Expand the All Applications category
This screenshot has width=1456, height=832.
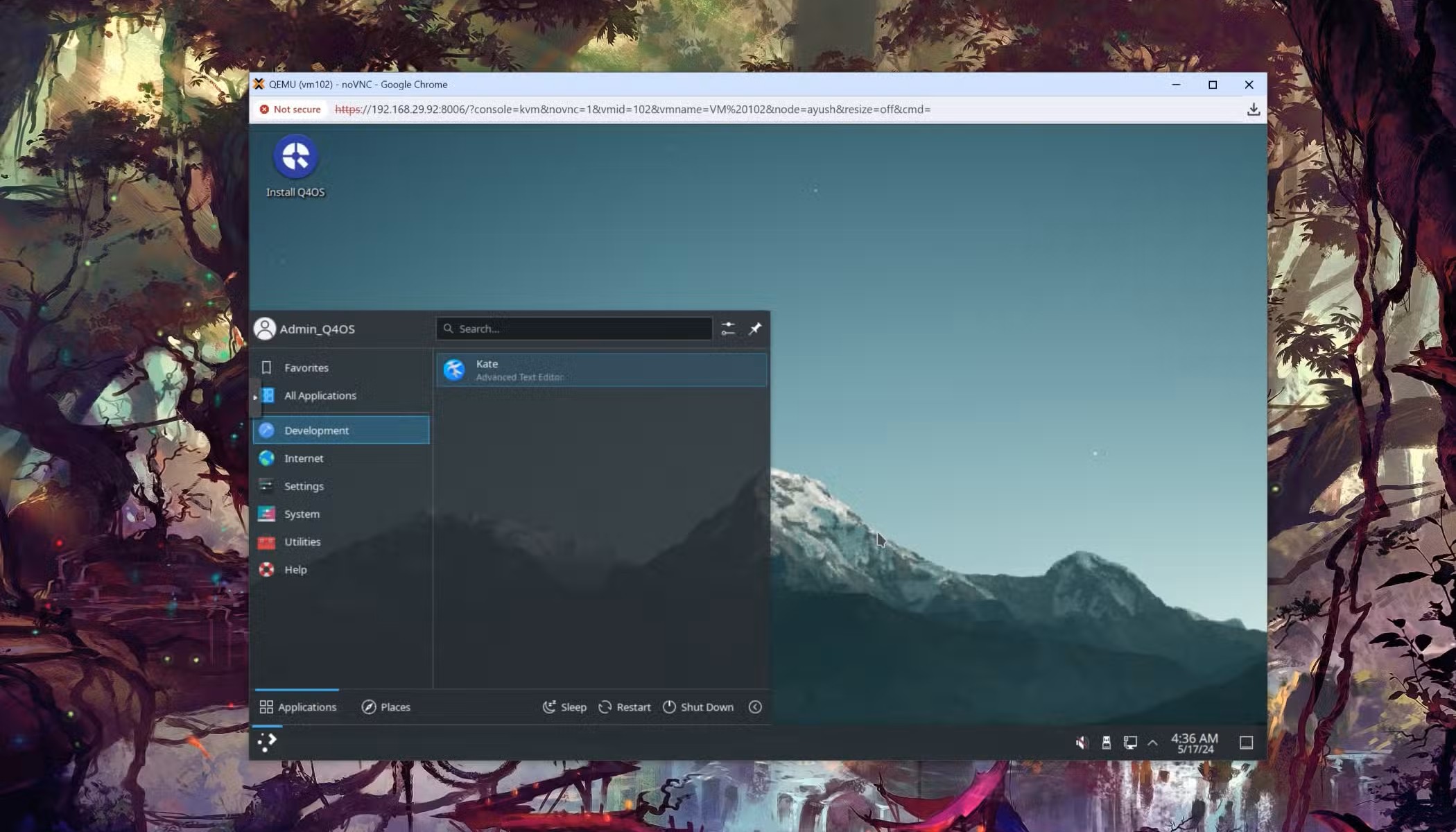[x=320, y=395]
